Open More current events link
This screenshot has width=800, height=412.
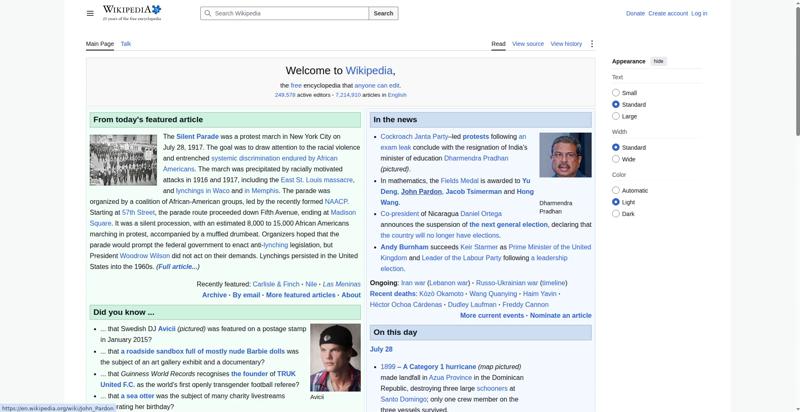(492, 316)
